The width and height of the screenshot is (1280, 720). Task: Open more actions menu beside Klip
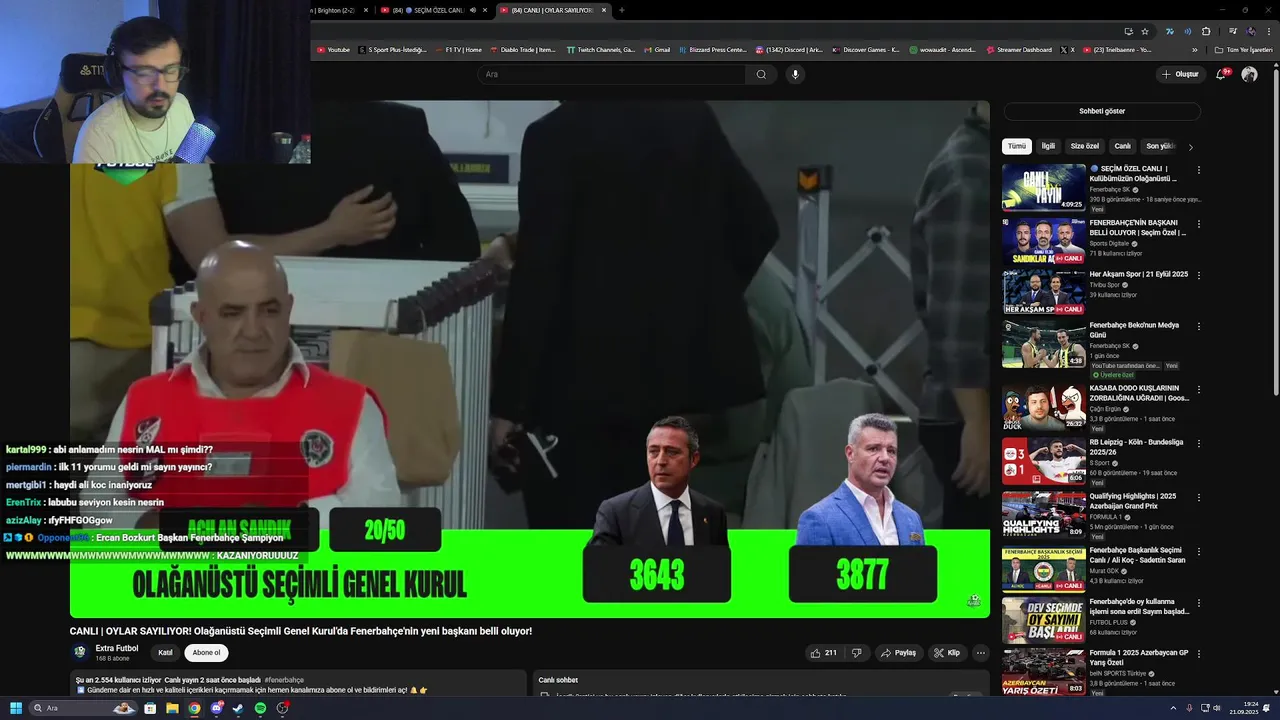tap(981, 653)
